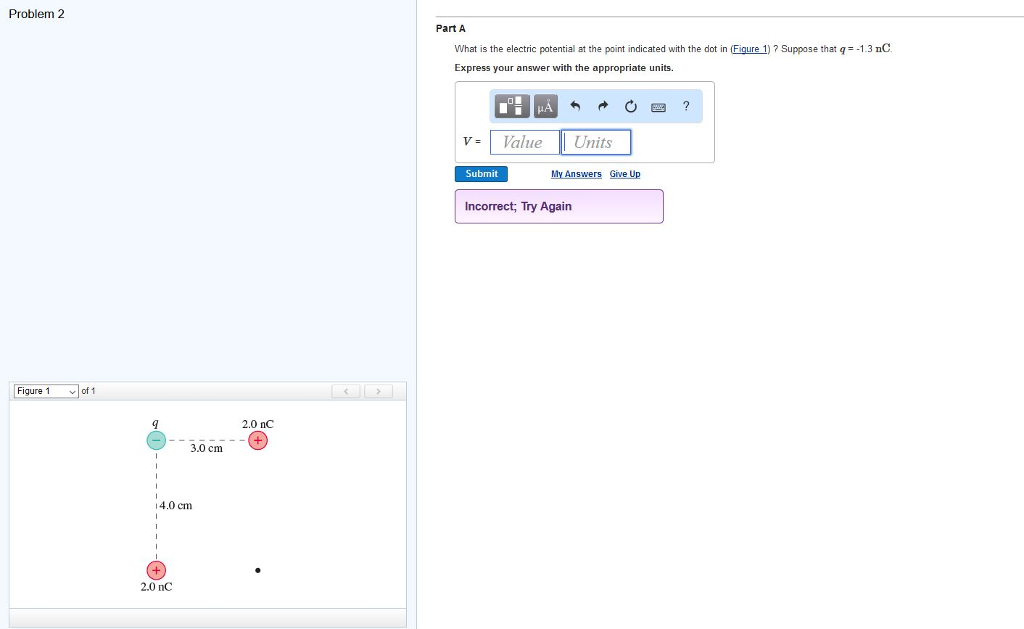Go to the next figure arrow
This screenshot has height=629, width=1024.
(x=378, y=391)
